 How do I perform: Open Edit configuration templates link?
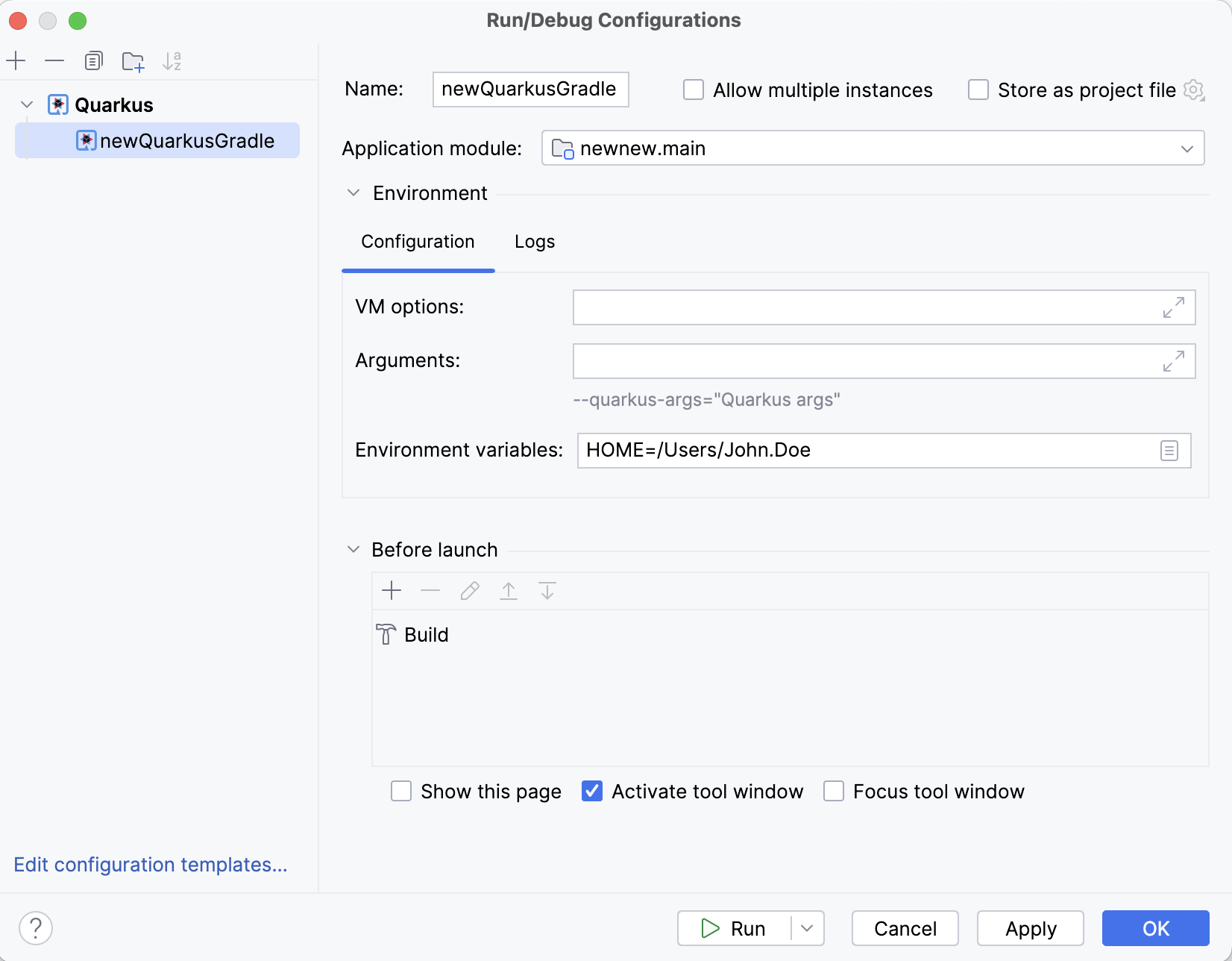(x=151, y=864)
